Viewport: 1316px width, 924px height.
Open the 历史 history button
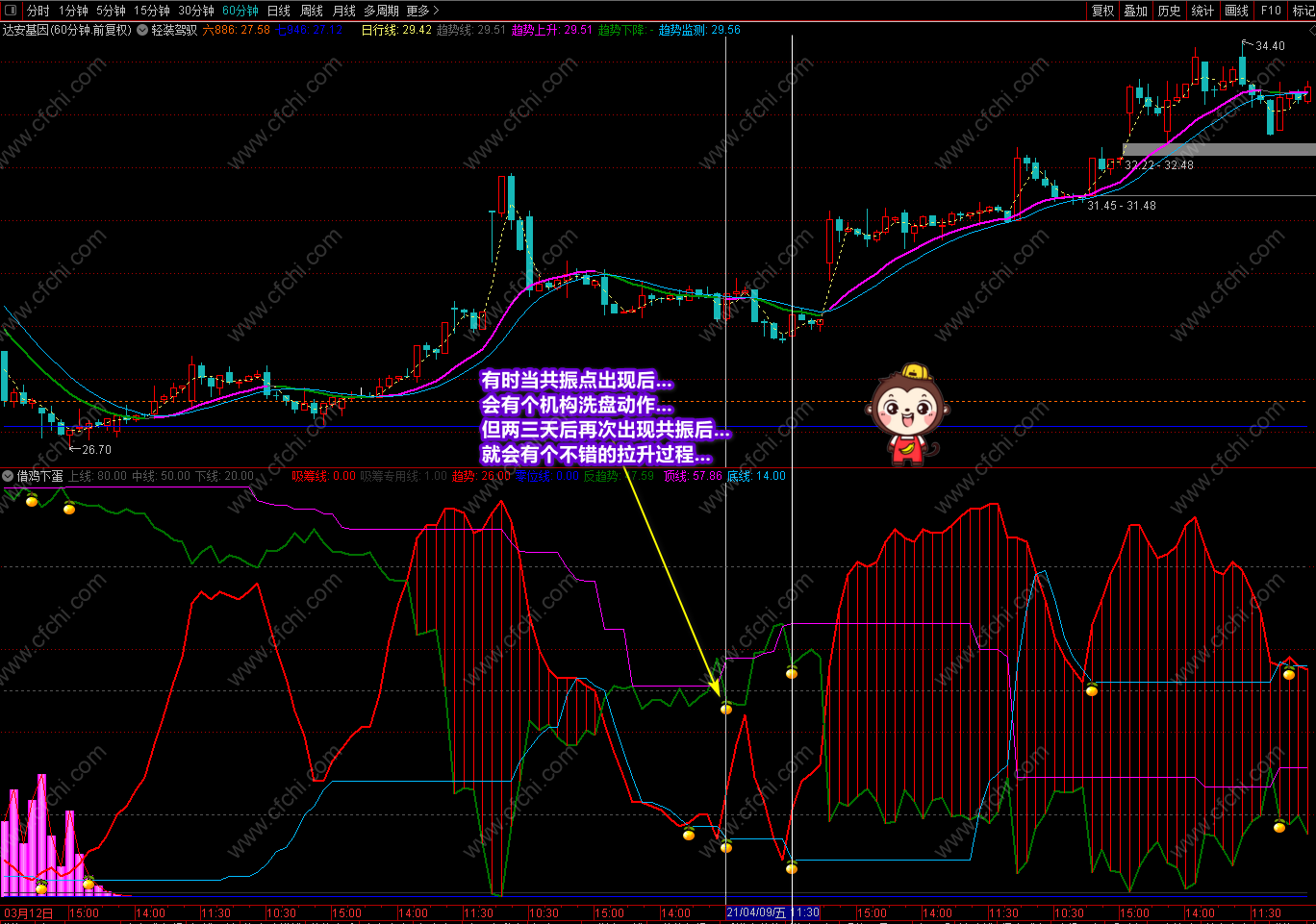pos(1170,11)
